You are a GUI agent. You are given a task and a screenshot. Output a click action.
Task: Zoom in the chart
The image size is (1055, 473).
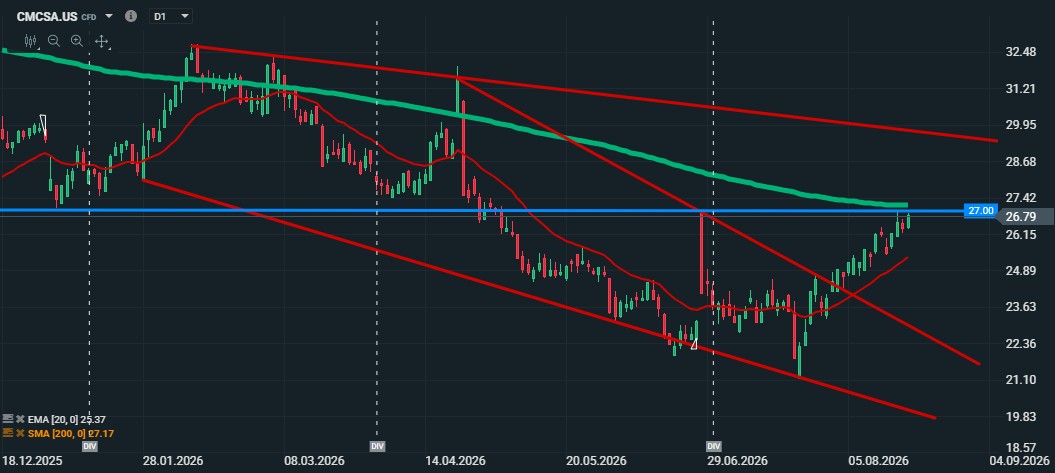[77, 41]
